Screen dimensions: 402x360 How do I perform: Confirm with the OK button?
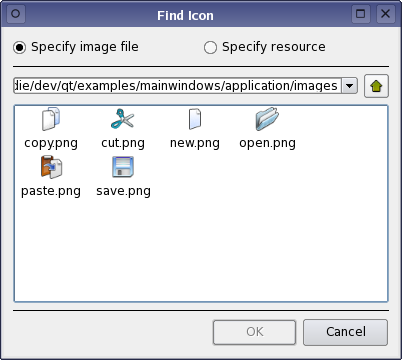(254, 332)
